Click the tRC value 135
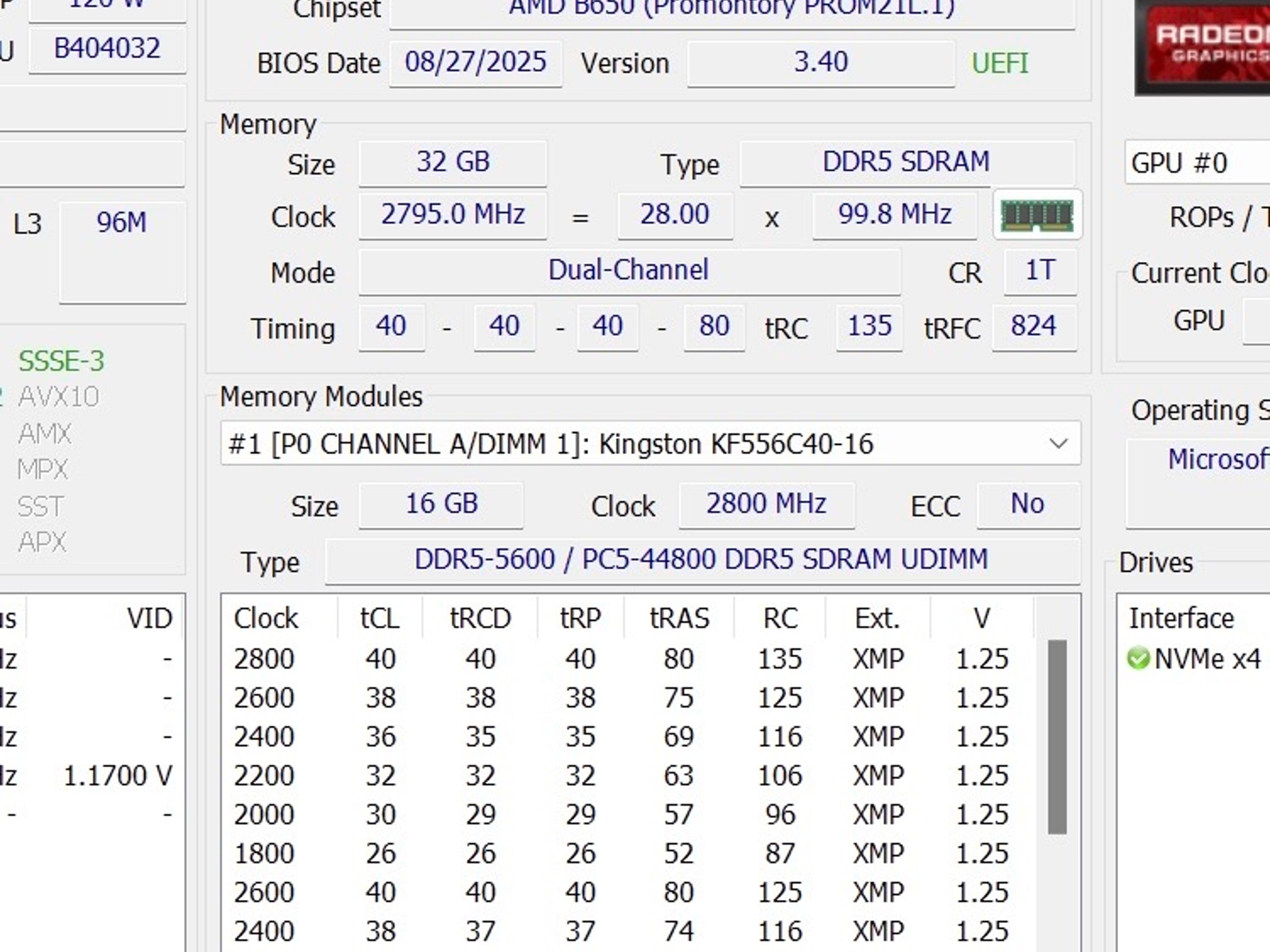The height and width of the screenshot is (952, 1270). (869, 327)
